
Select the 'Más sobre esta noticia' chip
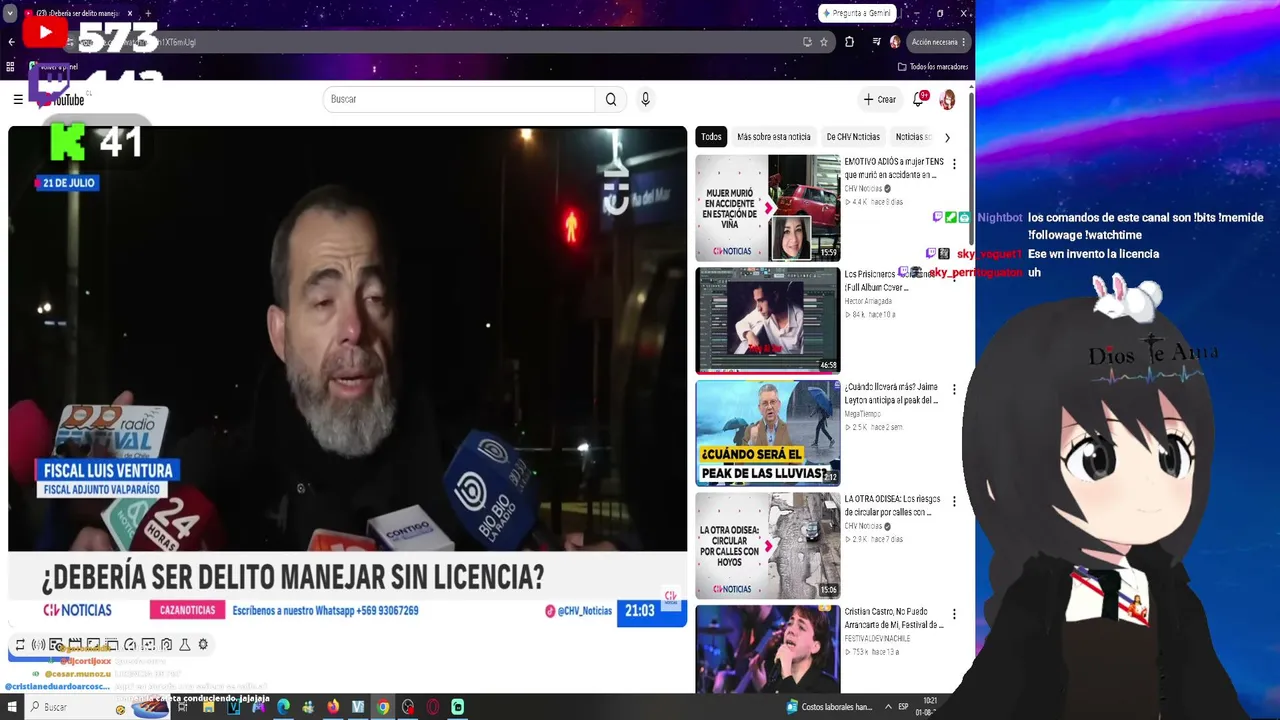pyautogui.click(x=774, y=137)
